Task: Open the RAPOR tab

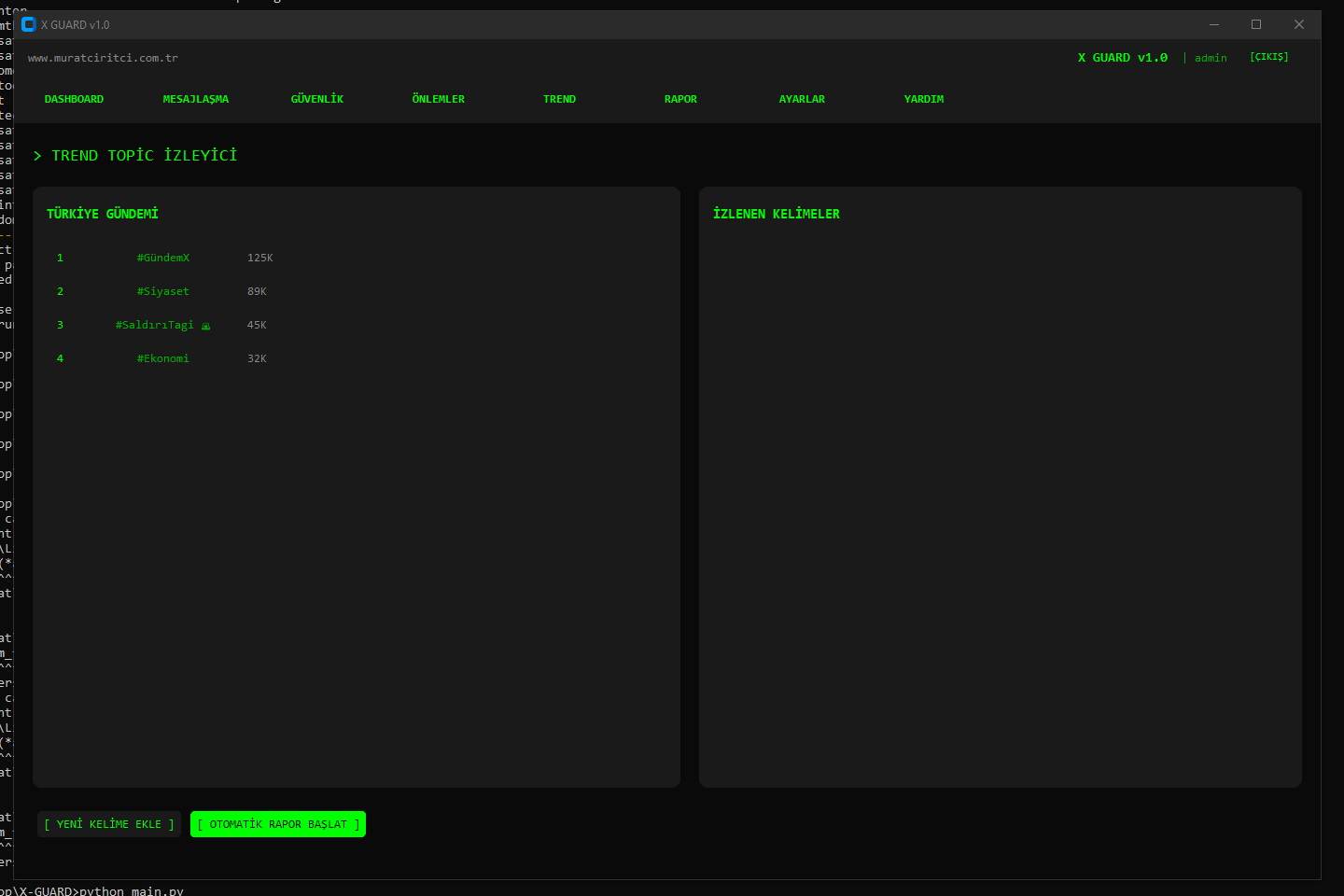Action: pos(680,99)
